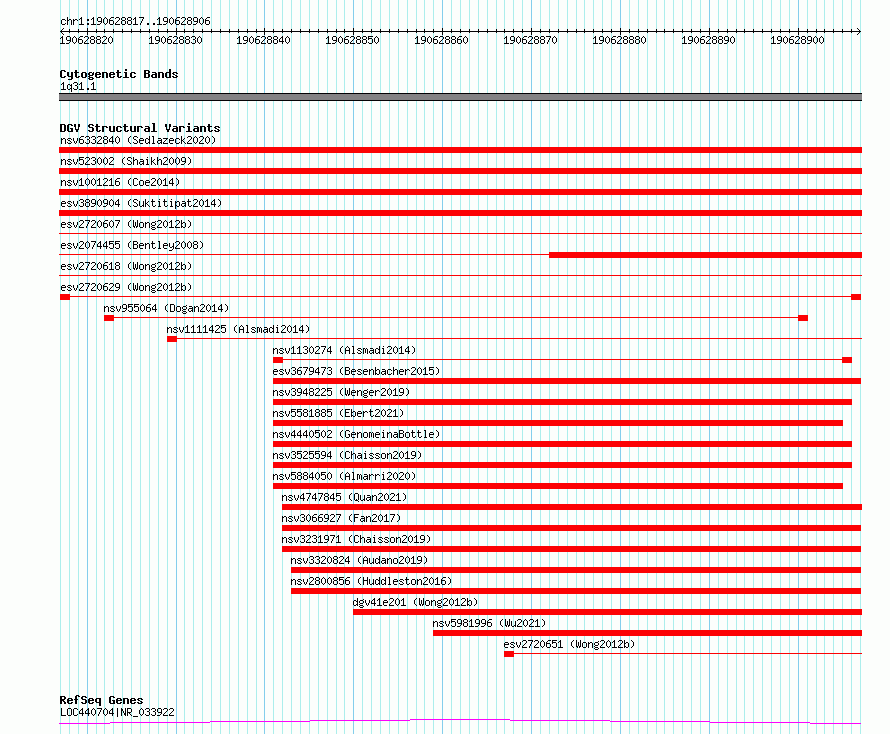The image size is (890, 734).
Task: Open variant esv3890904 (Suktitipat2014)
Action: point(141,203)
